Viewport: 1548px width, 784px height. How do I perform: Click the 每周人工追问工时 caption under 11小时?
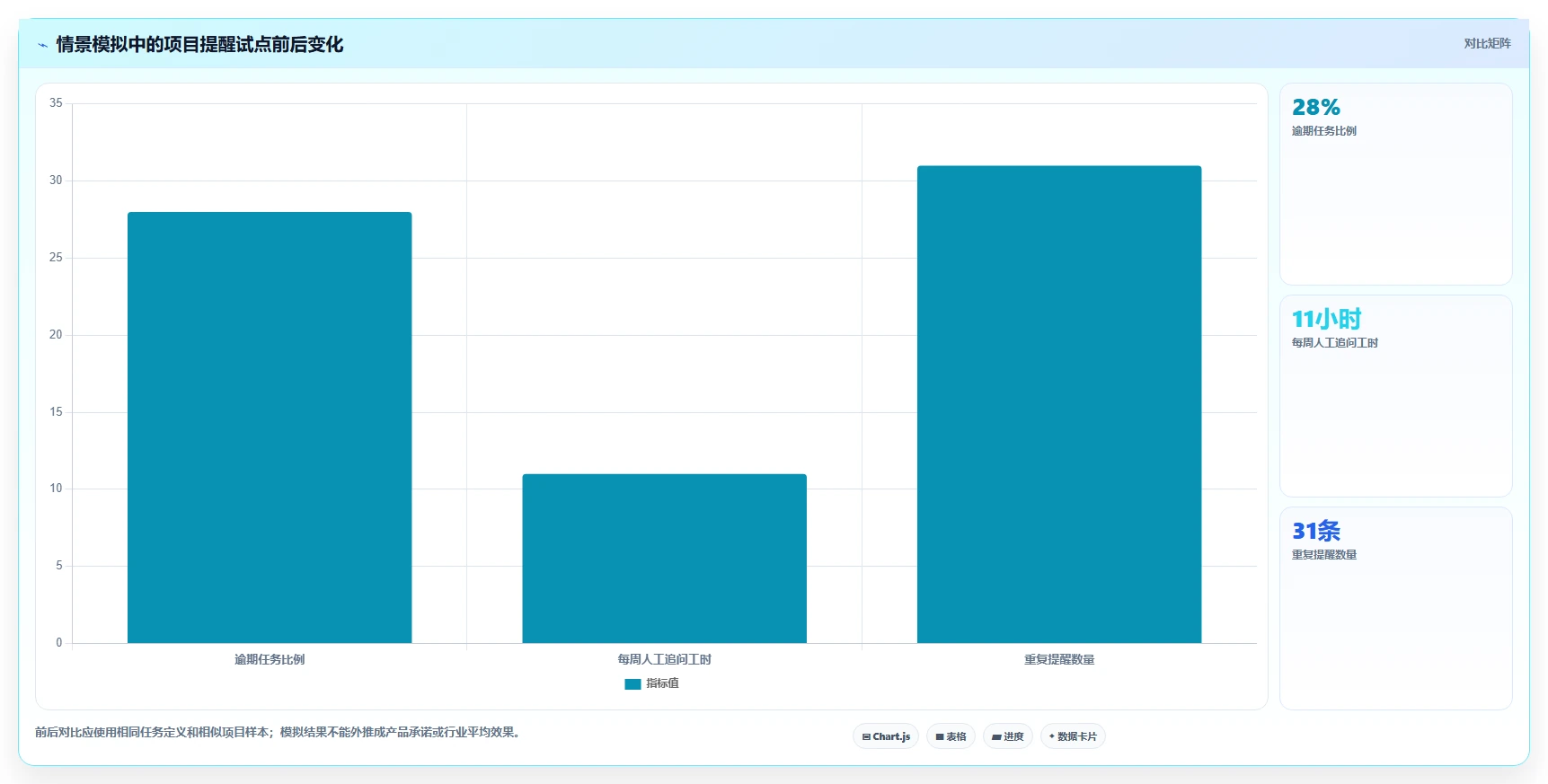point(1335,343)
